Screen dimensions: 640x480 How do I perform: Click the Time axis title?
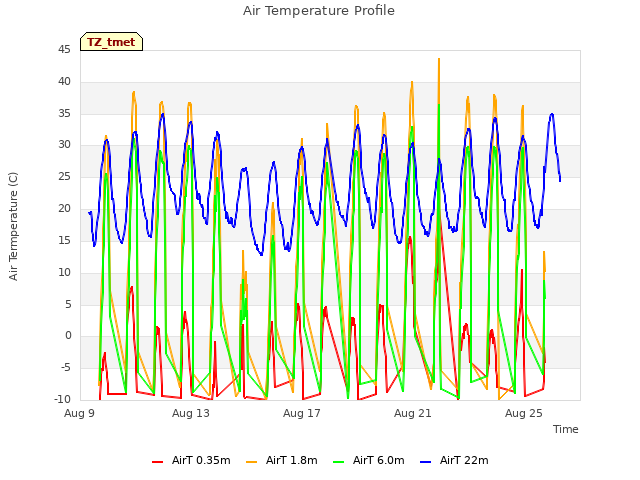565,429
